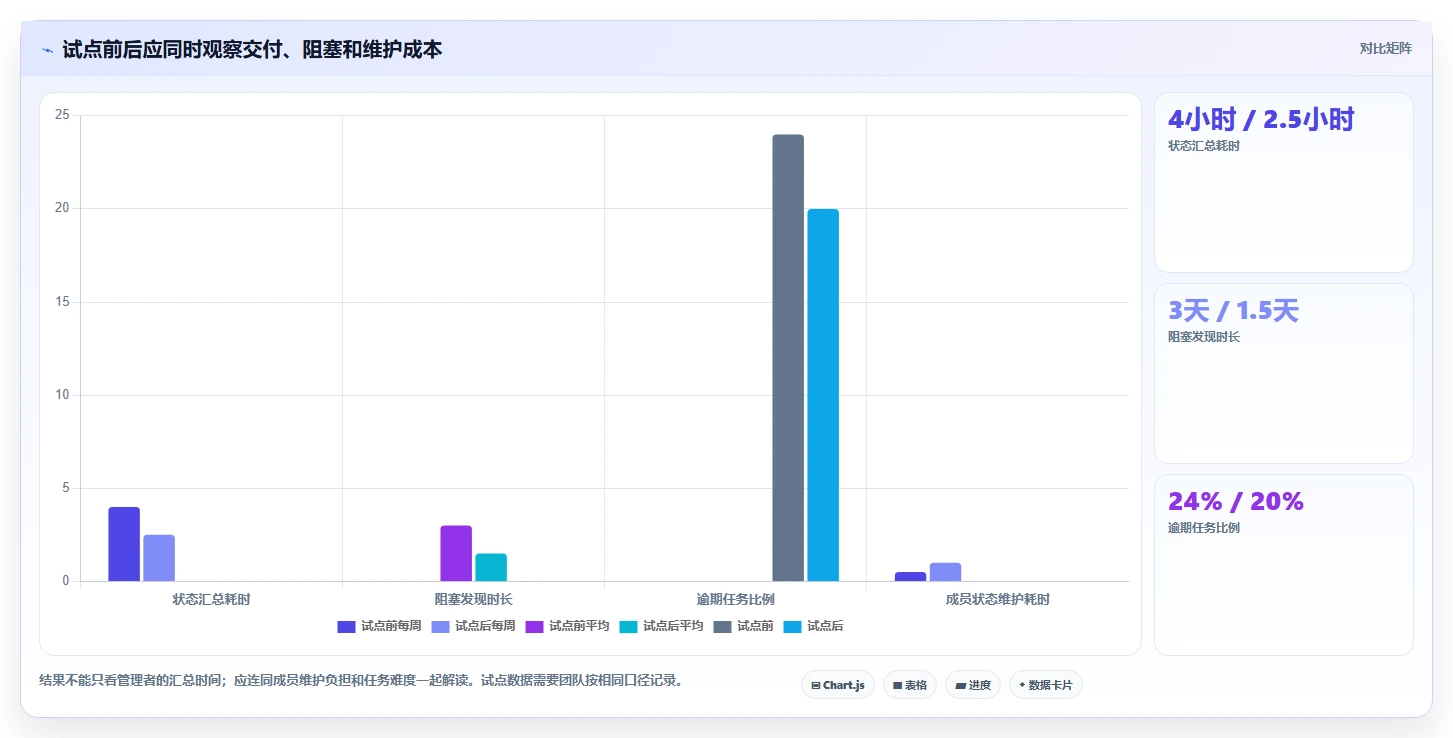This screenshot has width=1453, height=738.
Task: Click the blue 试点后 bar at 20
Action: click(823, 395)
